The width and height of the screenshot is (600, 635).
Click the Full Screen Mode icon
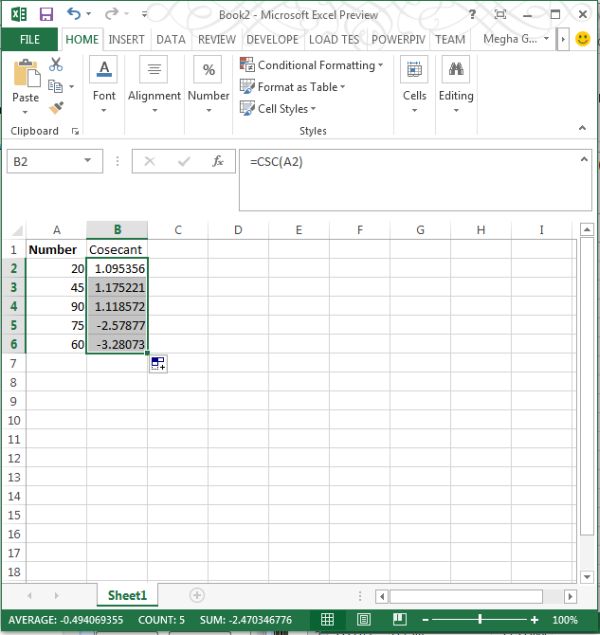click(x=500, y=15)
